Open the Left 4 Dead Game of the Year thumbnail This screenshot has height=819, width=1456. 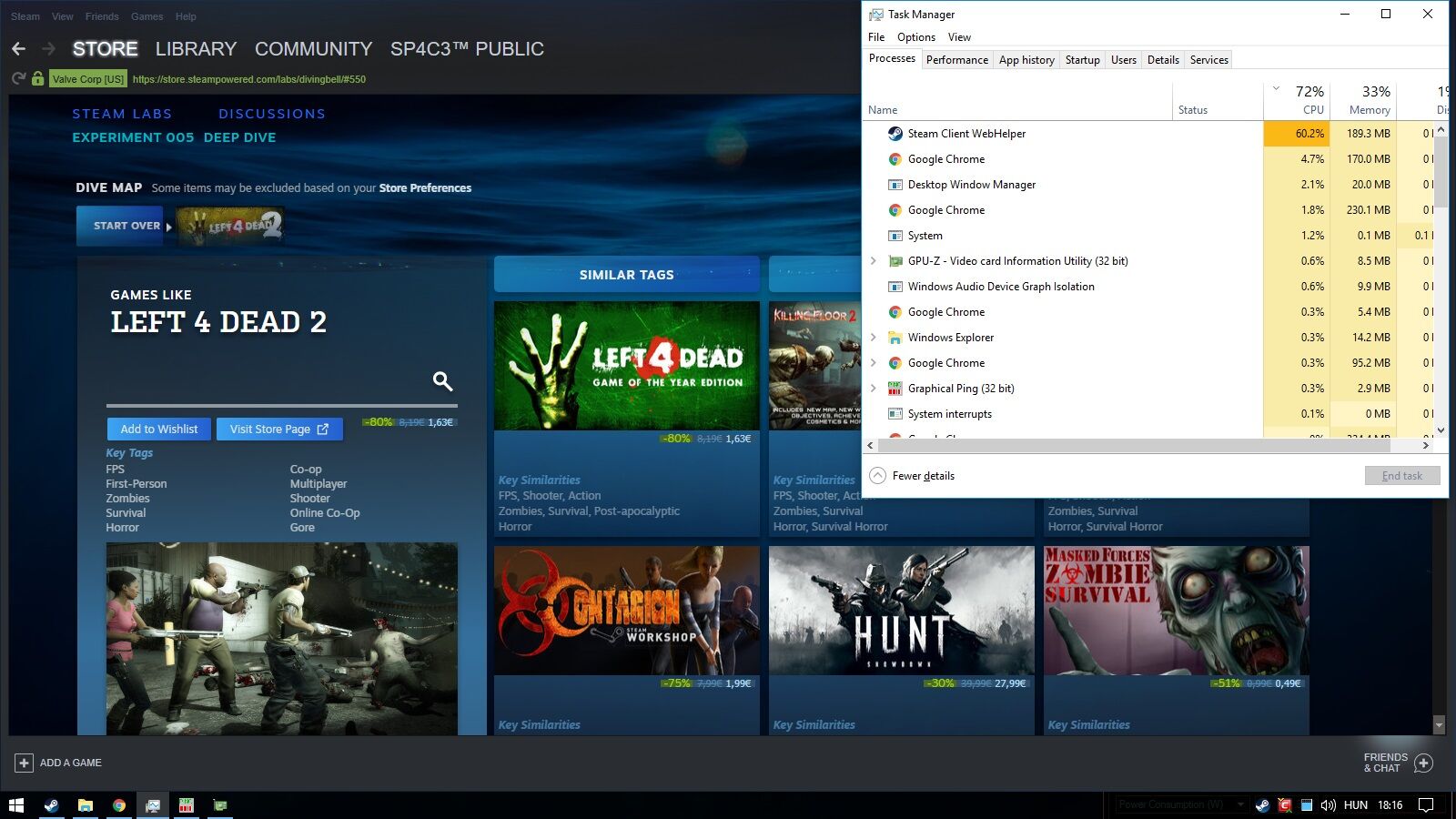tap(627, 366)
